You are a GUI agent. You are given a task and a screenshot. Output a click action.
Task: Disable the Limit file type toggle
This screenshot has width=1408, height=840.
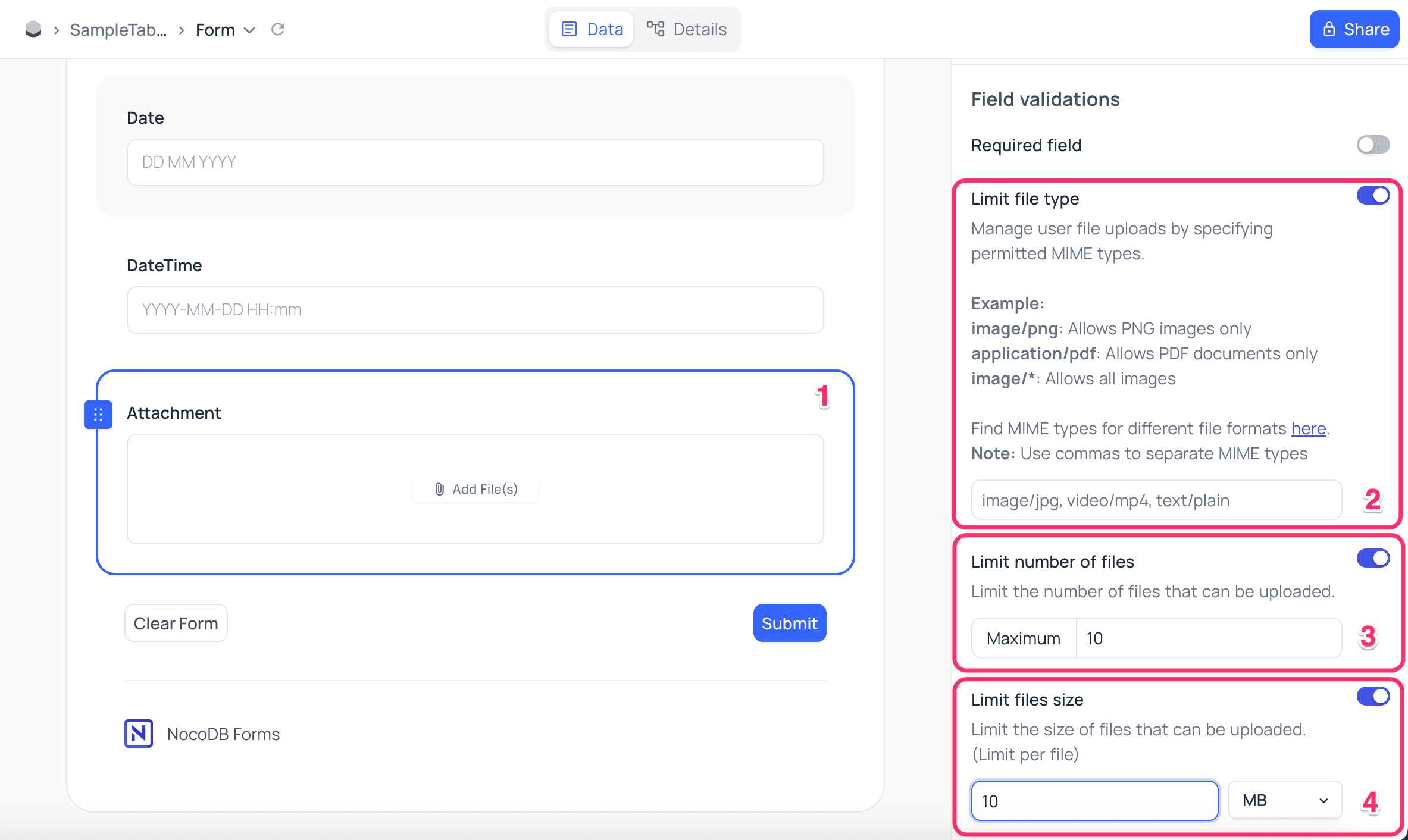pyautogui.click(x=1373, y=195)
